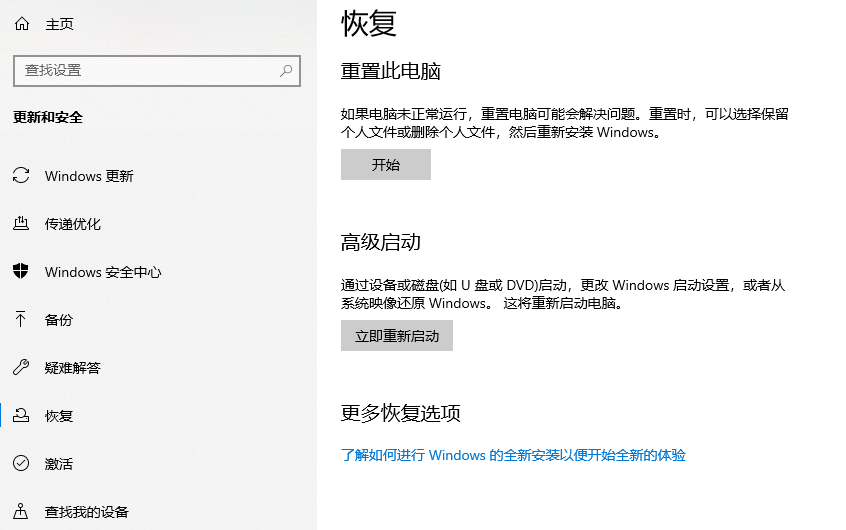Go to the 主页 home page
The width and height of the screenshot is (846, 530).
point(59,24)
